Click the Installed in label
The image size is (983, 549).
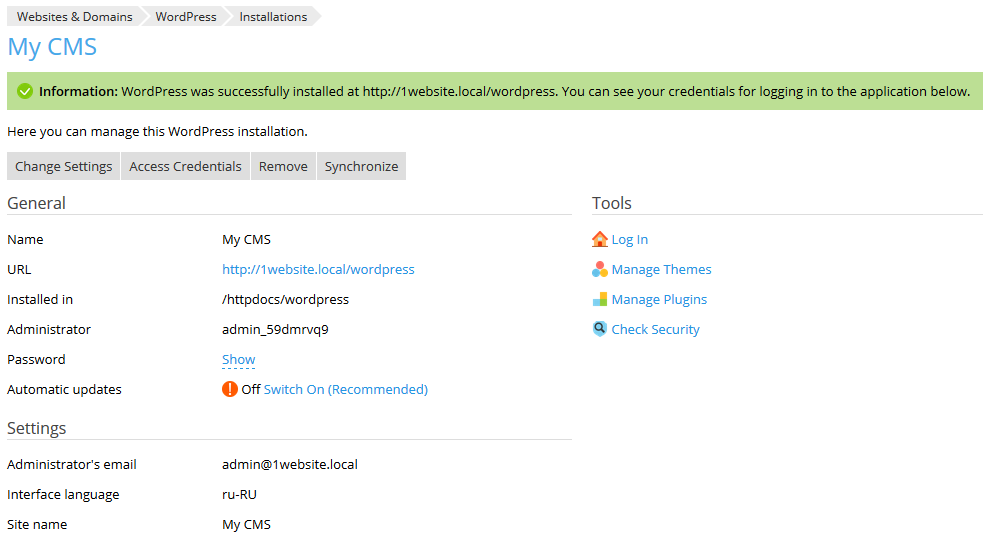click(39, 300)
